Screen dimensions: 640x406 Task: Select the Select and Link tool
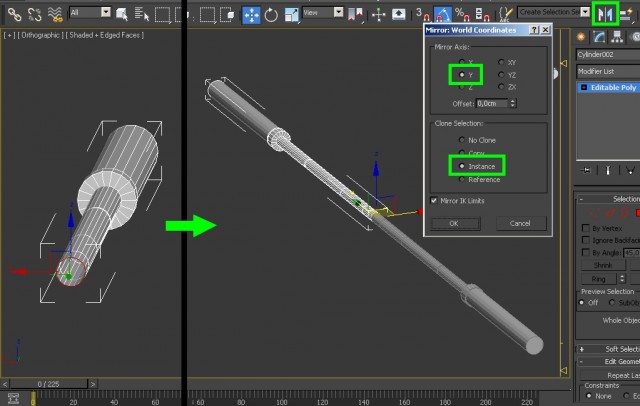coord(14,14)
